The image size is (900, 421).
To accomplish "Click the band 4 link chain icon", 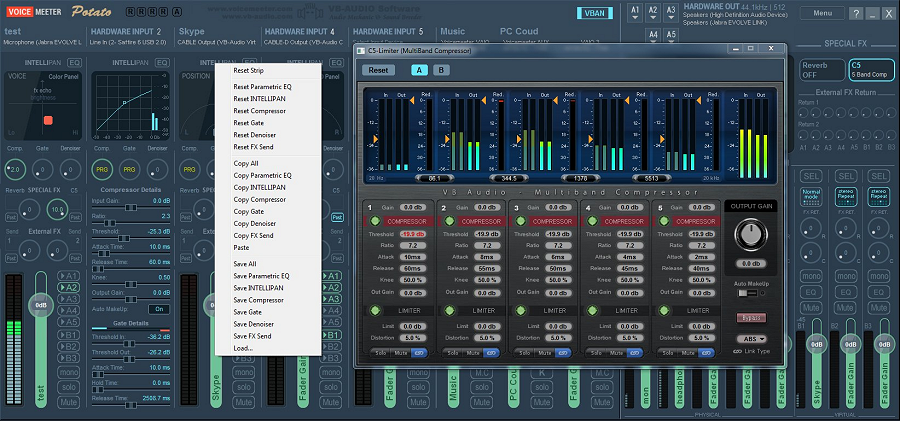I will pyautogui.click(x=635, y=353).
